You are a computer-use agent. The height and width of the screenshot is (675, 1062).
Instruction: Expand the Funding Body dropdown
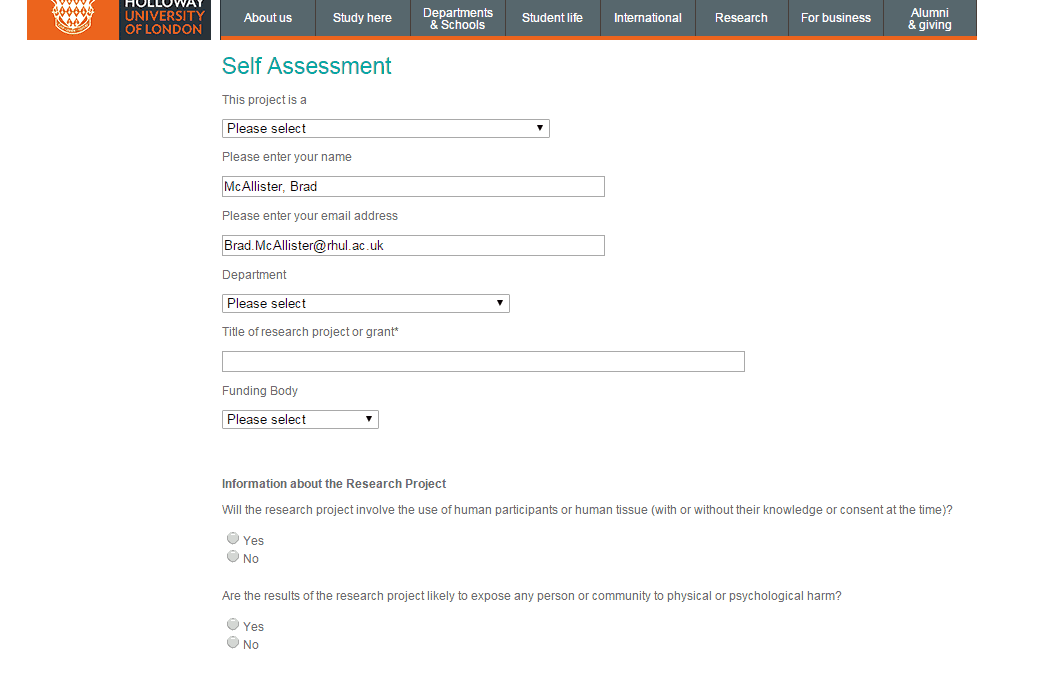click(x=300, y=420)
